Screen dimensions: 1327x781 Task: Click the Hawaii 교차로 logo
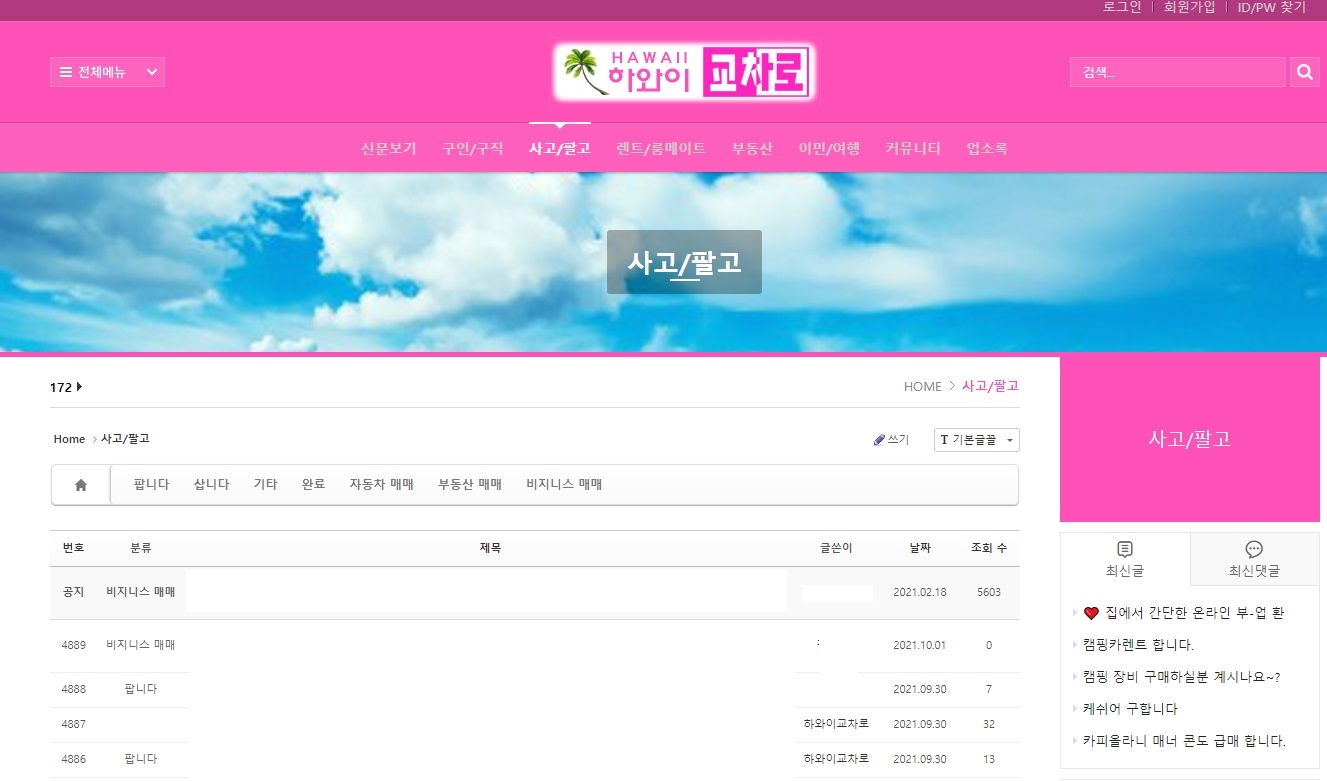coord(686,72)
